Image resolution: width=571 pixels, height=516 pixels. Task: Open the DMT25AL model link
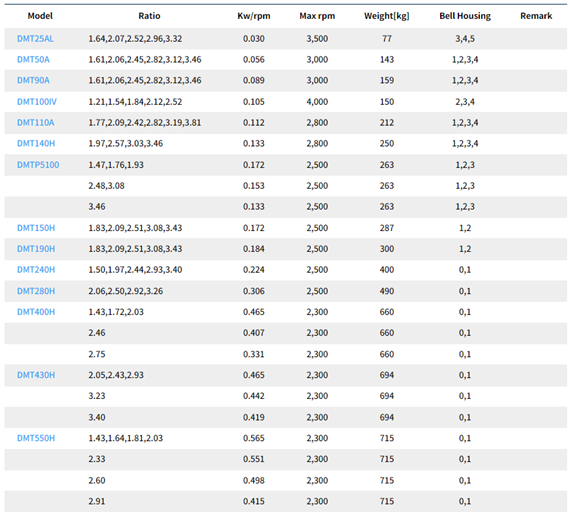coord(35,39)
